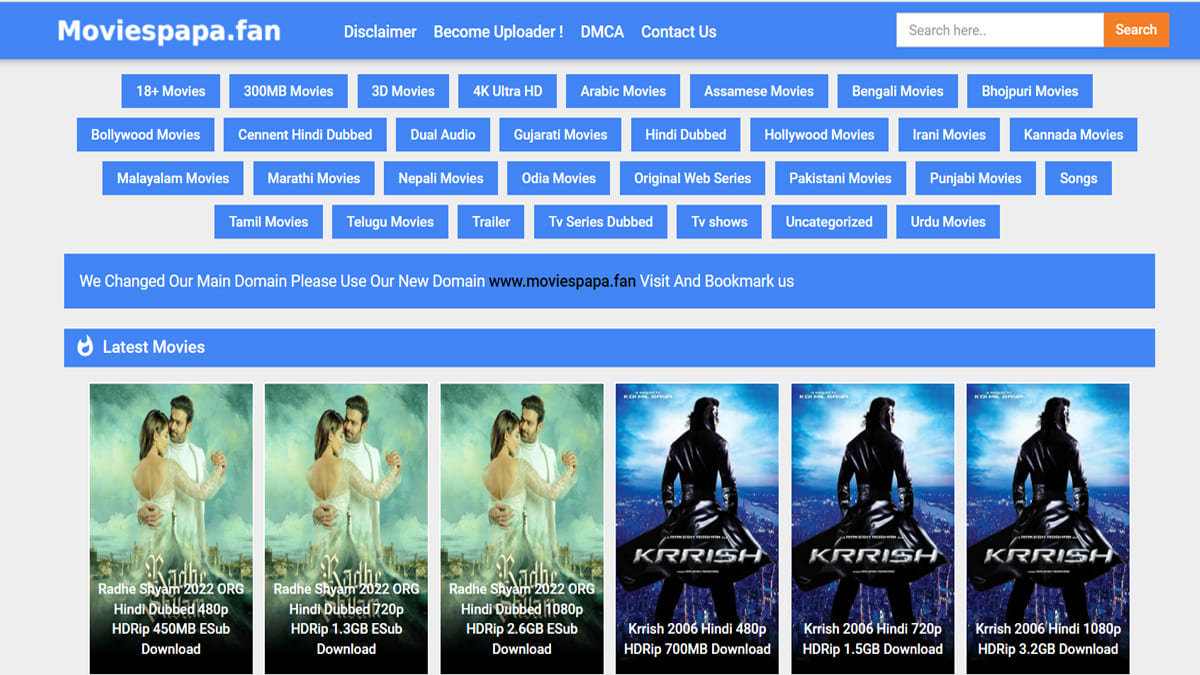Open the DMCA menu link

click(x=602, y=32)
